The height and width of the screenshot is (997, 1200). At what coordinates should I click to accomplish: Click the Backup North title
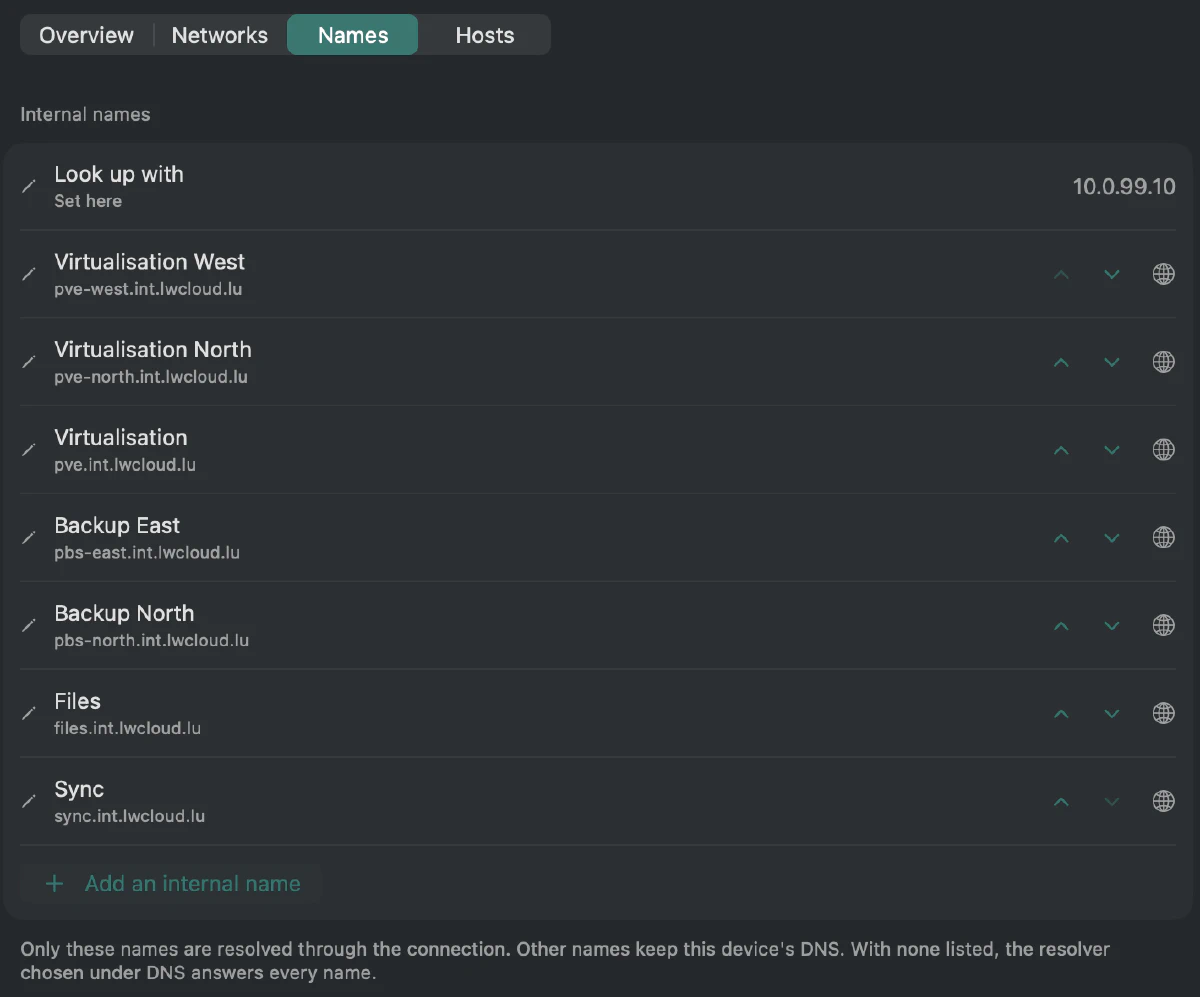point(124,614)
